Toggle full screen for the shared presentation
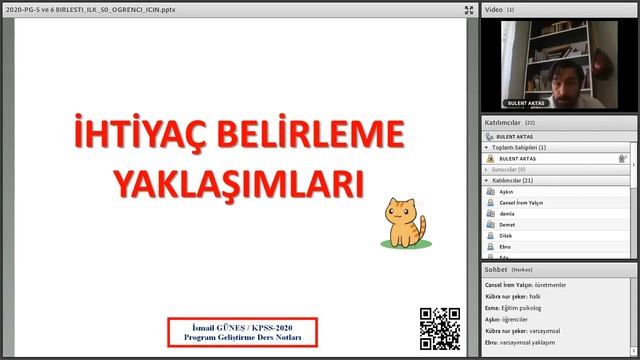640x360 pixels. (x=469, y=10)
